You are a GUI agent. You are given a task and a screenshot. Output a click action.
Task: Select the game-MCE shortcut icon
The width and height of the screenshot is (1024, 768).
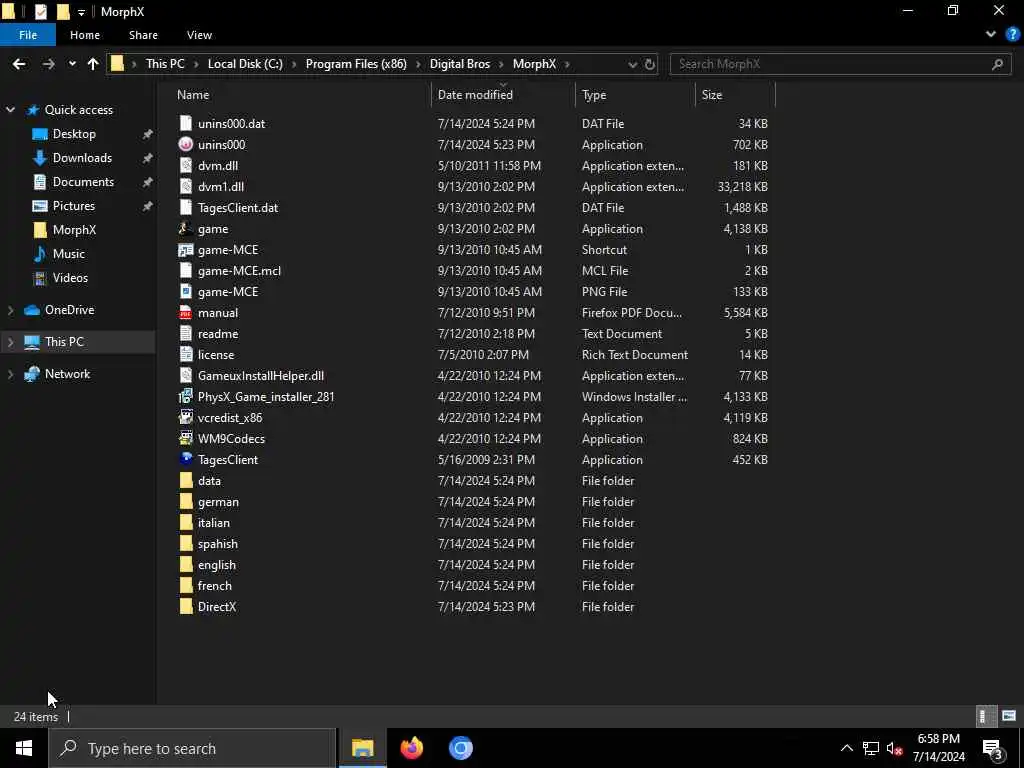coord(186,249)
